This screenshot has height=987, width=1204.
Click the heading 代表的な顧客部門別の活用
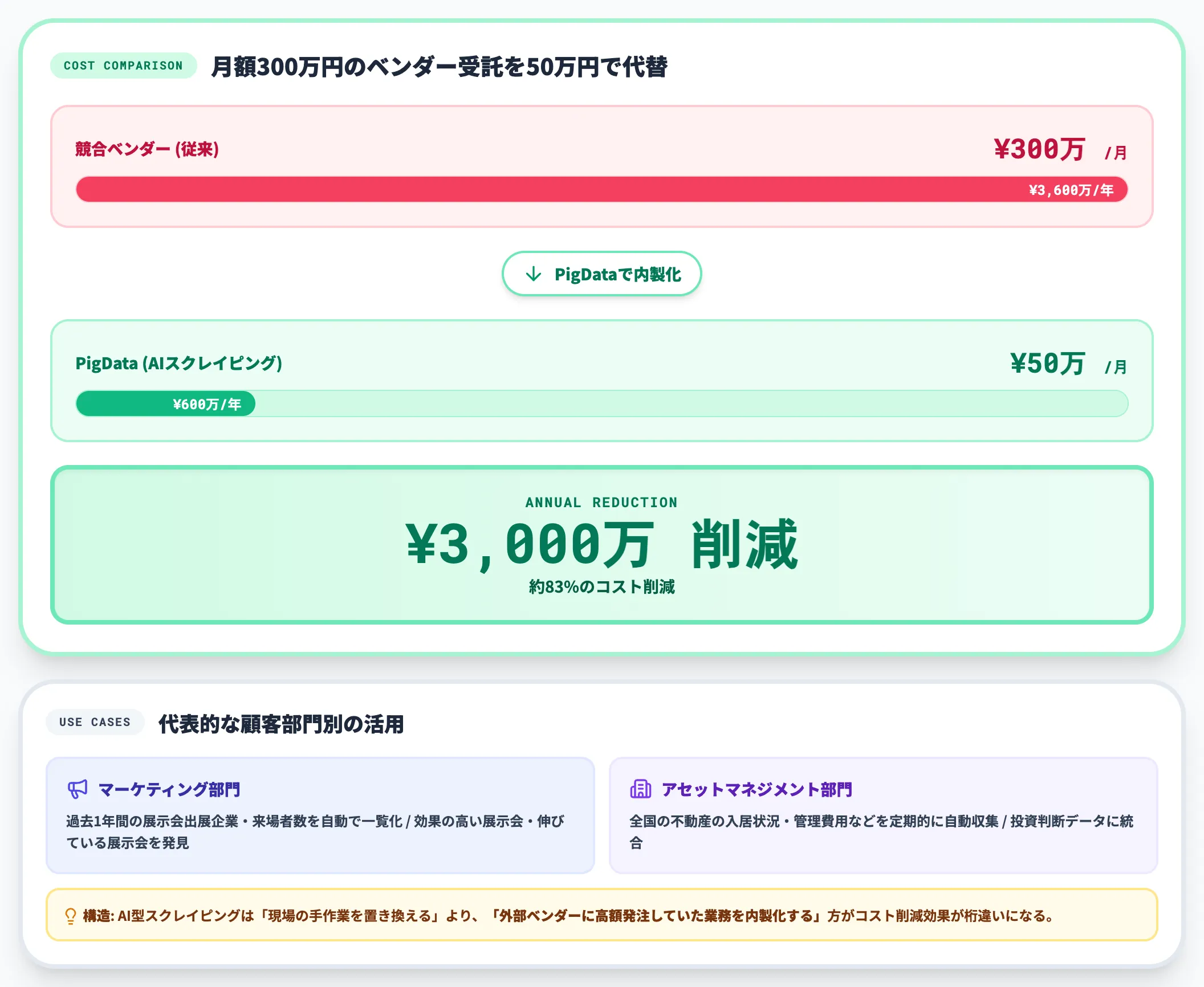coord(281,724)
